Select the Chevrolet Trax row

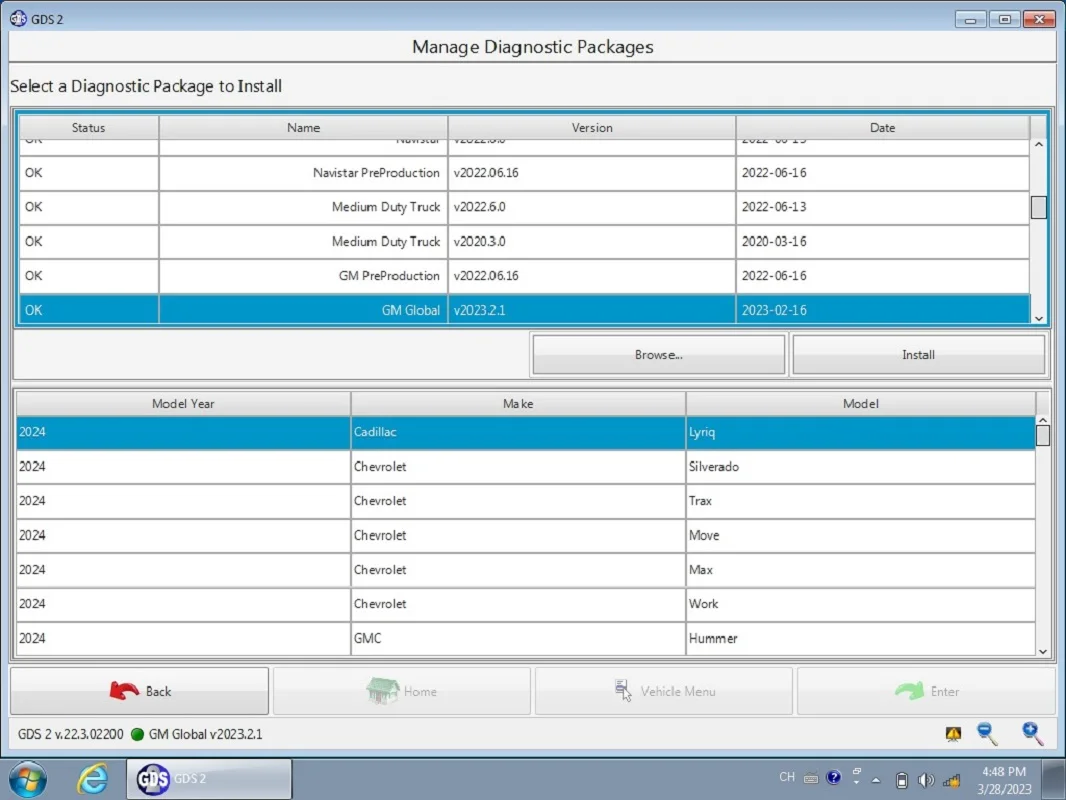pyautogui.click(x=526, y=501)
